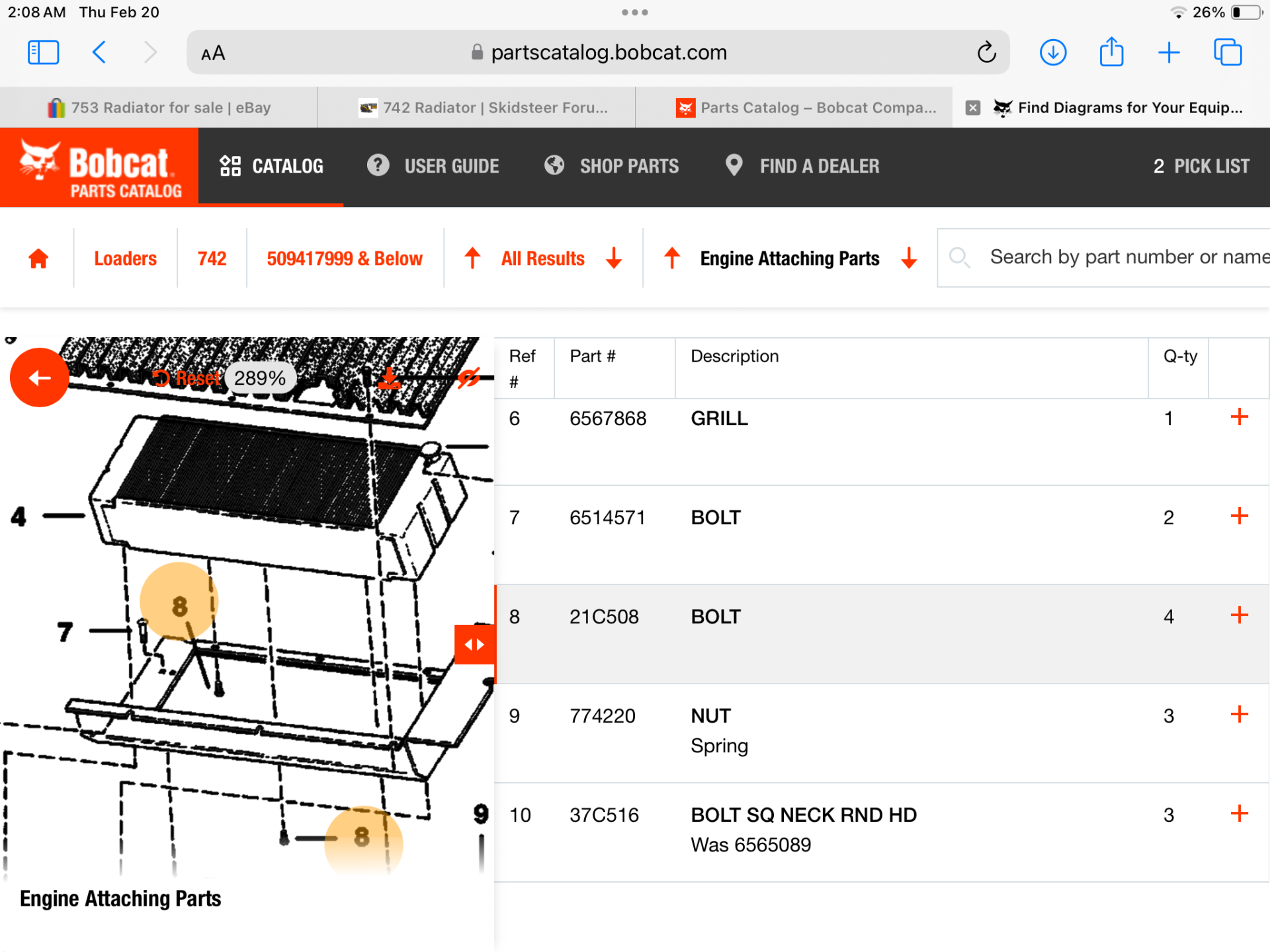Open the multitasking three-dots menu
The height and width of the screenshot is (952, 1270).
point(635,12)
